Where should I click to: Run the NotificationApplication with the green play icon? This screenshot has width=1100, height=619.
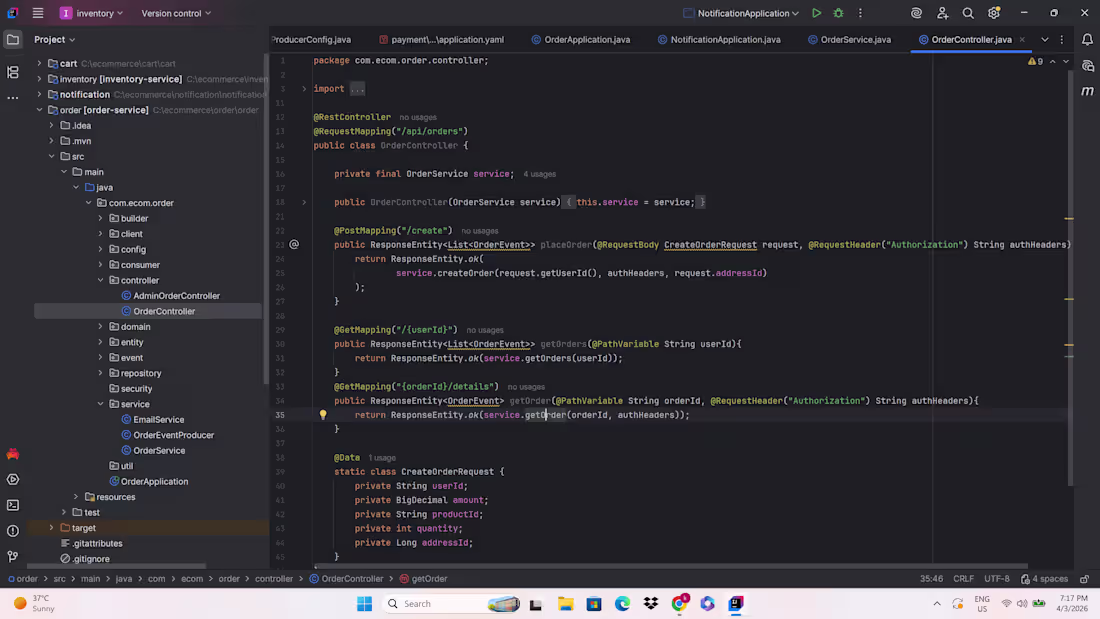(816, 13)
